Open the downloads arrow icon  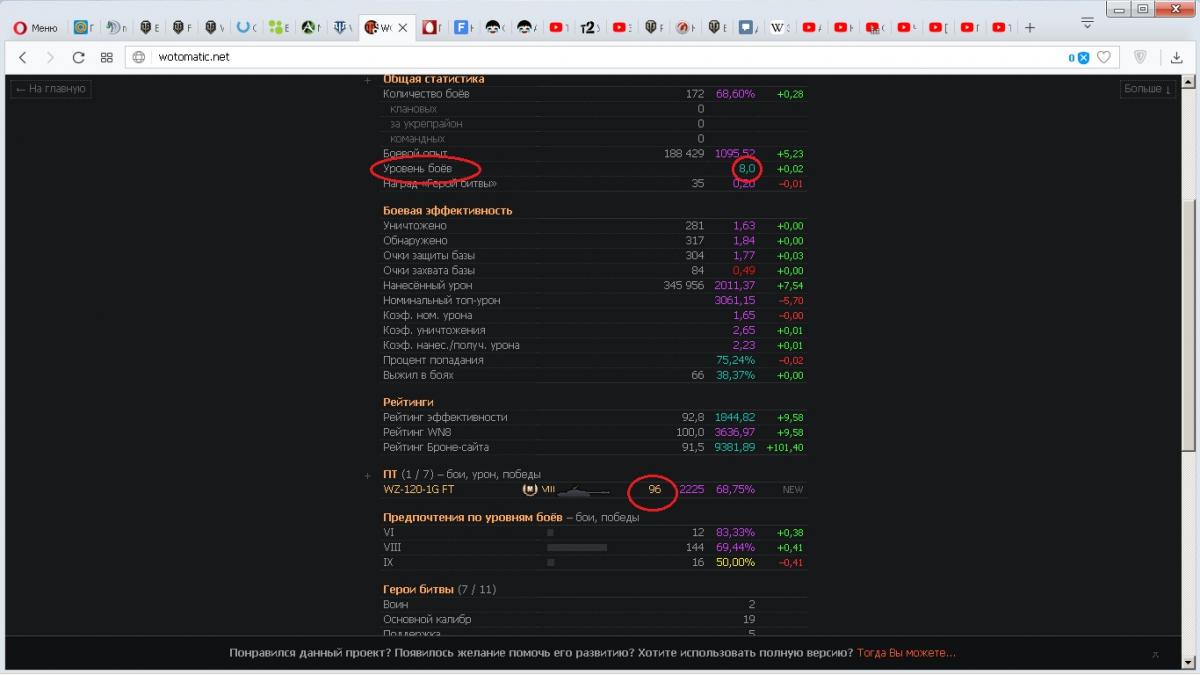click(x=1176, y=57)
